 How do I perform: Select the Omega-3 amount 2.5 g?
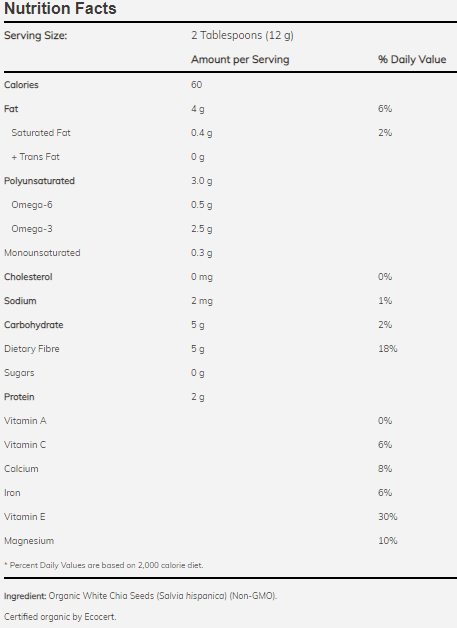(201, 229)
